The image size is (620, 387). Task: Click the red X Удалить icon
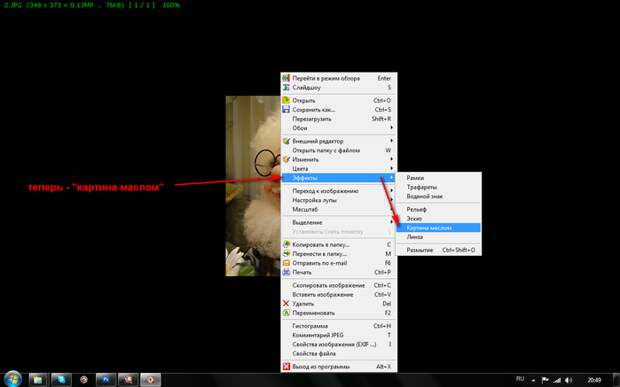pos(286,303)
